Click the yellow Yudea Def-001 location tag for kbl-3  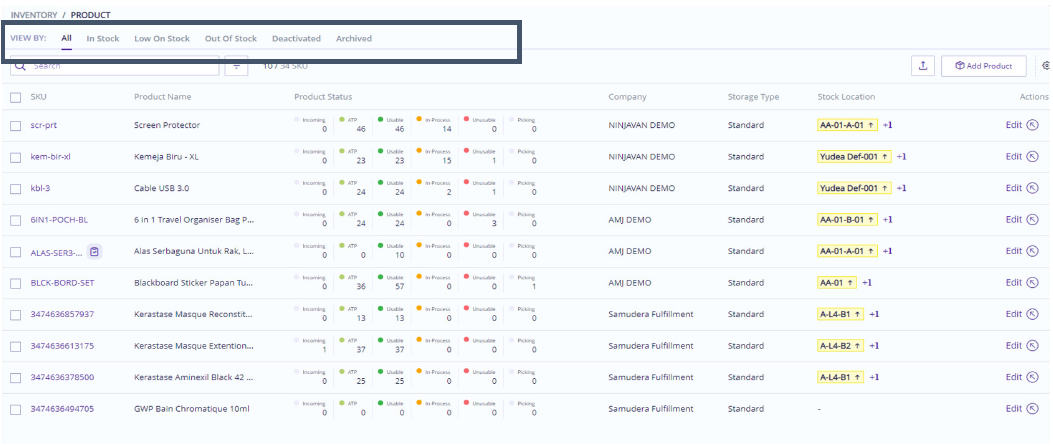(x=854, y=188)
